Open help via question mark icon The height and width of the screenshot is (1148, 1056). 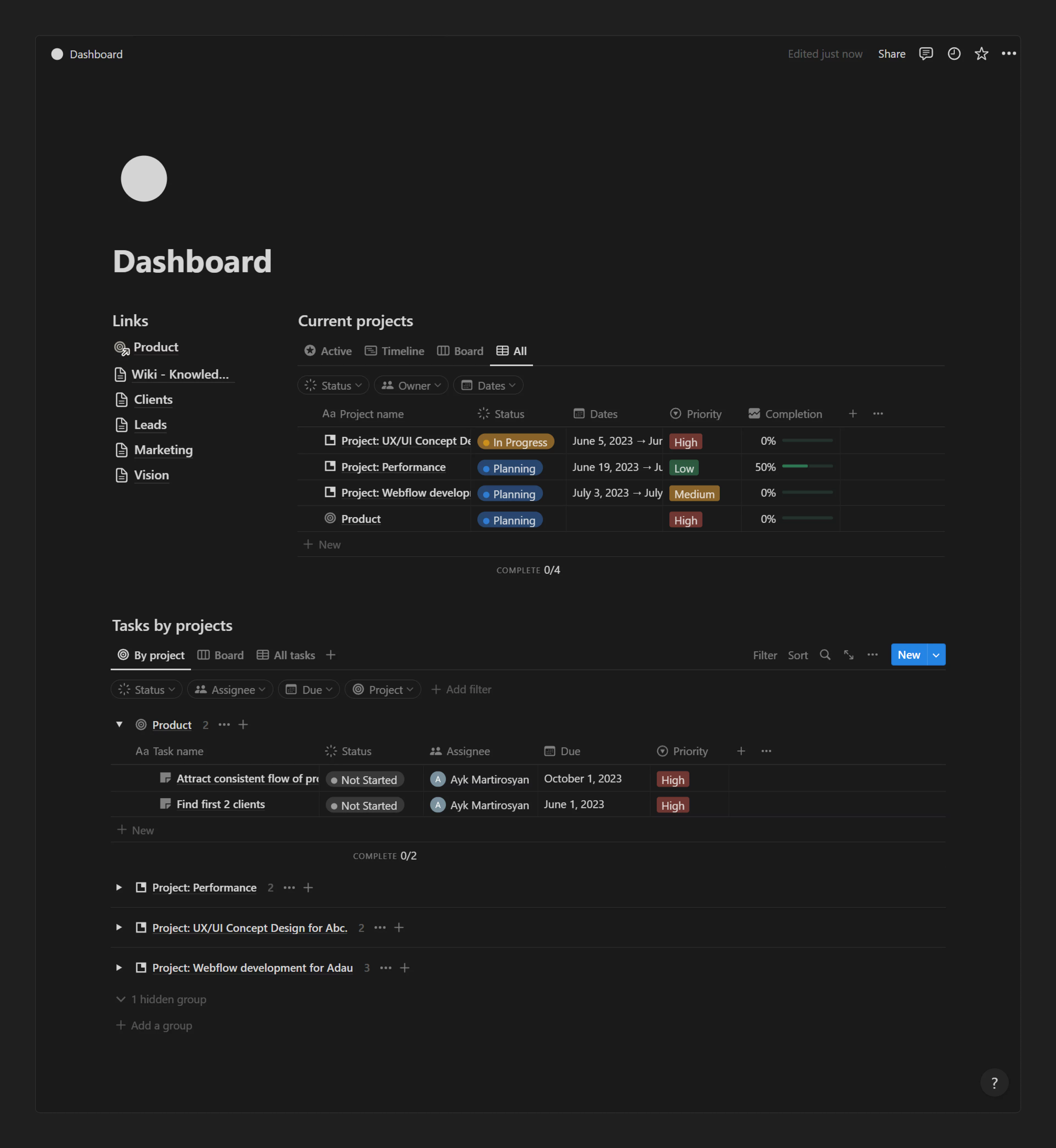click(x=994, y=1082)
